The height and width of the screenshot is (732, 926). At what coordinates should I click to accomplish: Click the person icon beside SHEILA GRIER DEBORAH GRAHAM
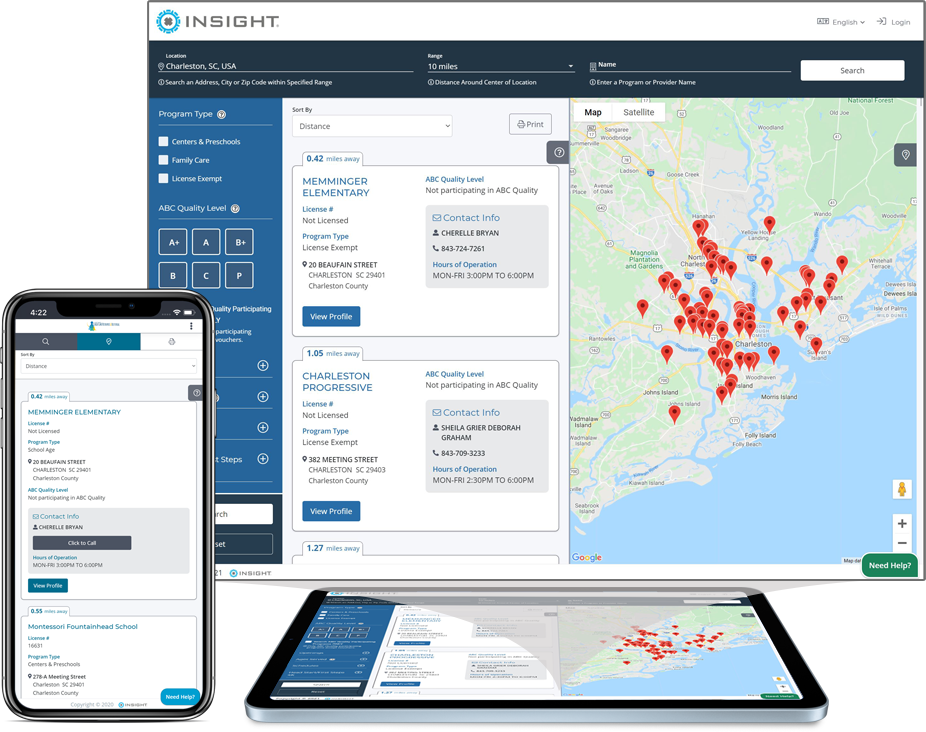[436, 428]
